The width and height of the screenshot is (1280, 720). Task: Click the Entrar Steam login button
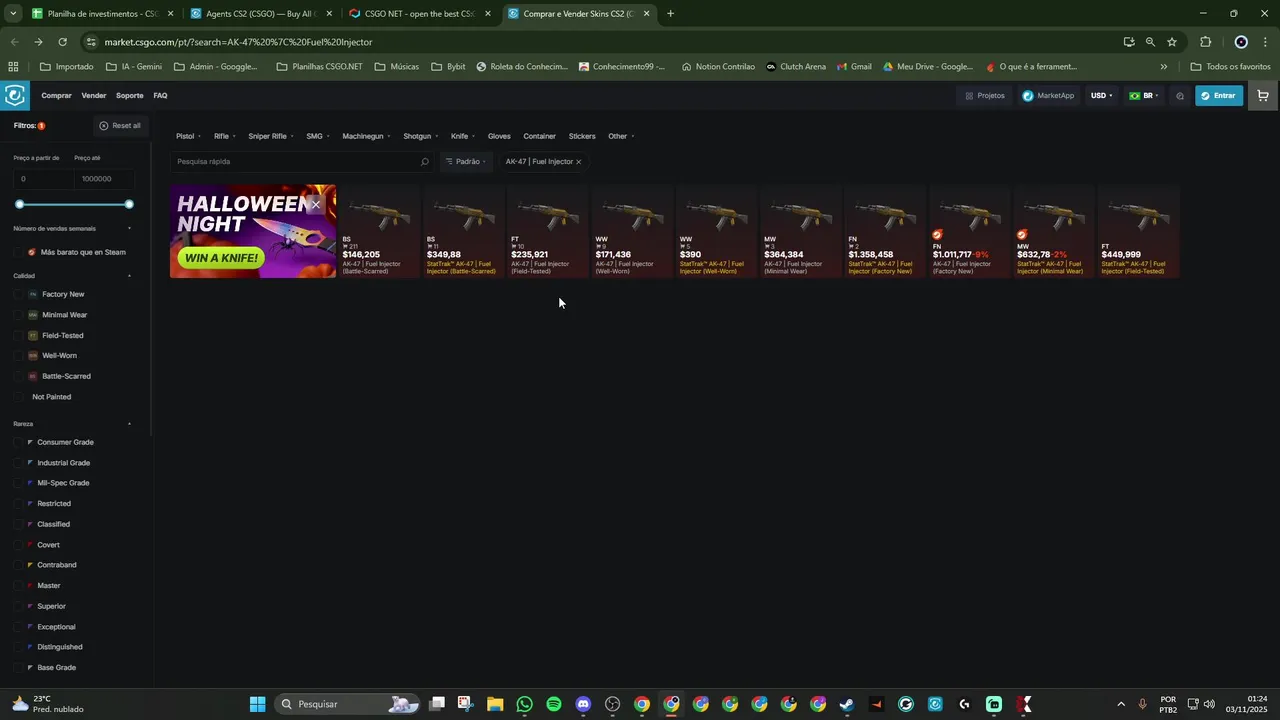pos(1219,96)
